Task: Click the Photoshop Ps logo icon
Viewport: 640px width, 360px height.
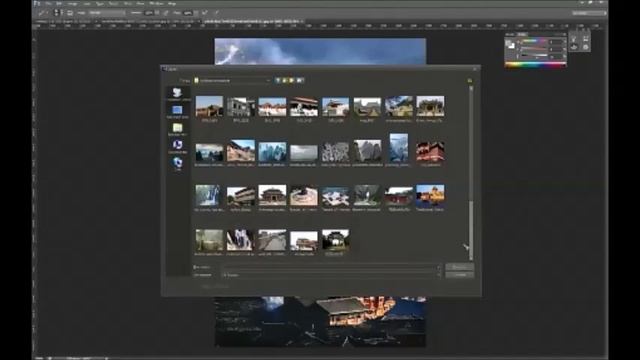Action: pyautogui.click(x=37, y=3)
